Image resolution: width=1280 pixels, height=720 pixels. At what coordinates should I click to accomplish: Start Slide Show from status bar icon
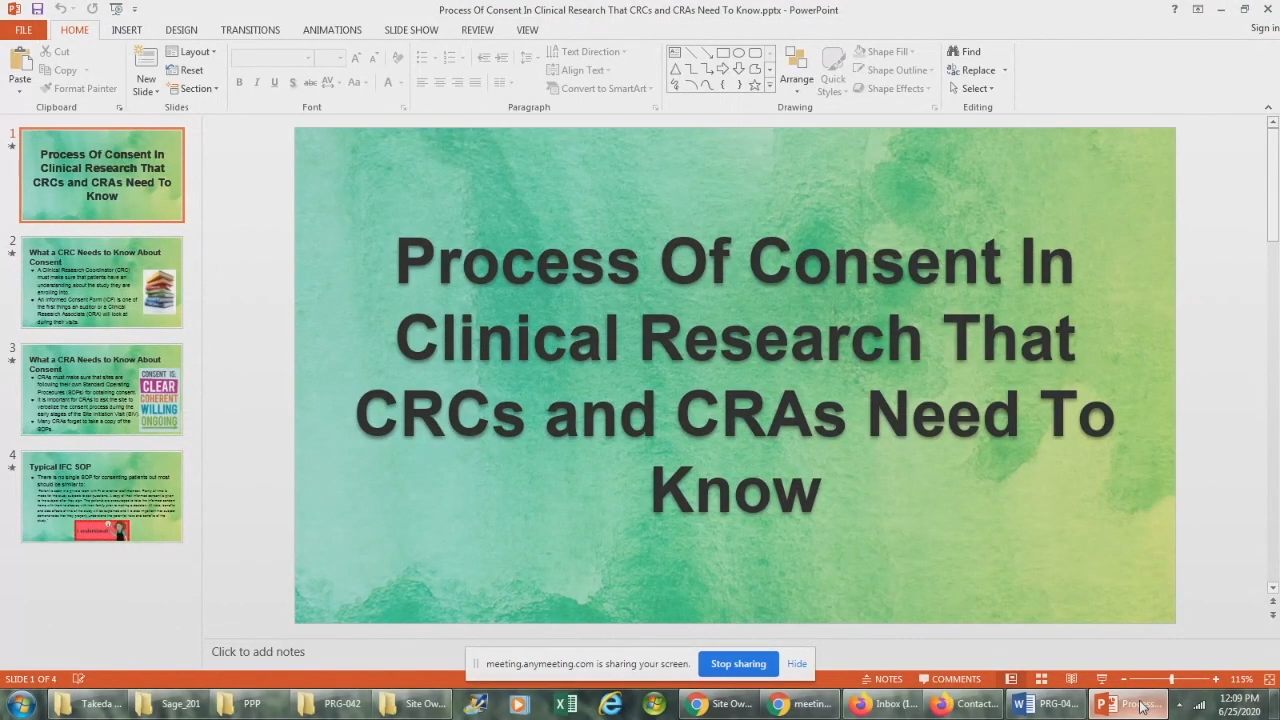(x=1101, y=679)
